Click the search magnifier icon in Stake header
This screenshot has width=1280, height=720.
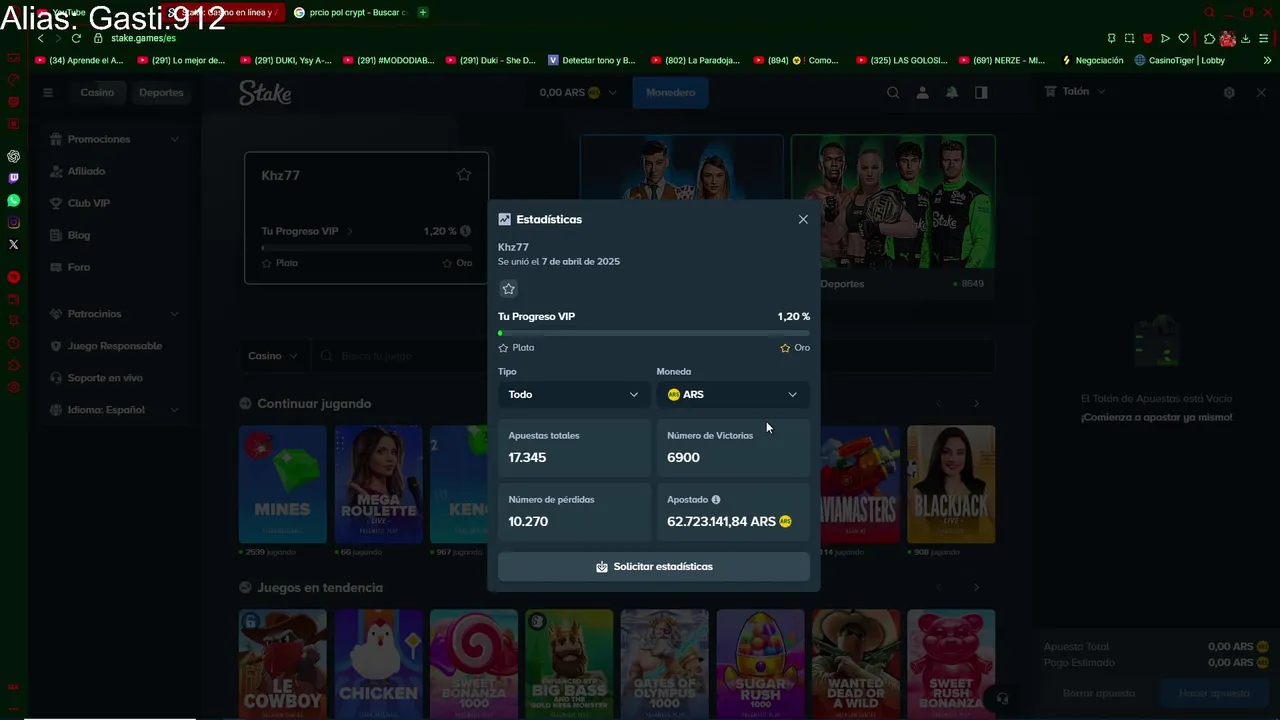[893, 93]
